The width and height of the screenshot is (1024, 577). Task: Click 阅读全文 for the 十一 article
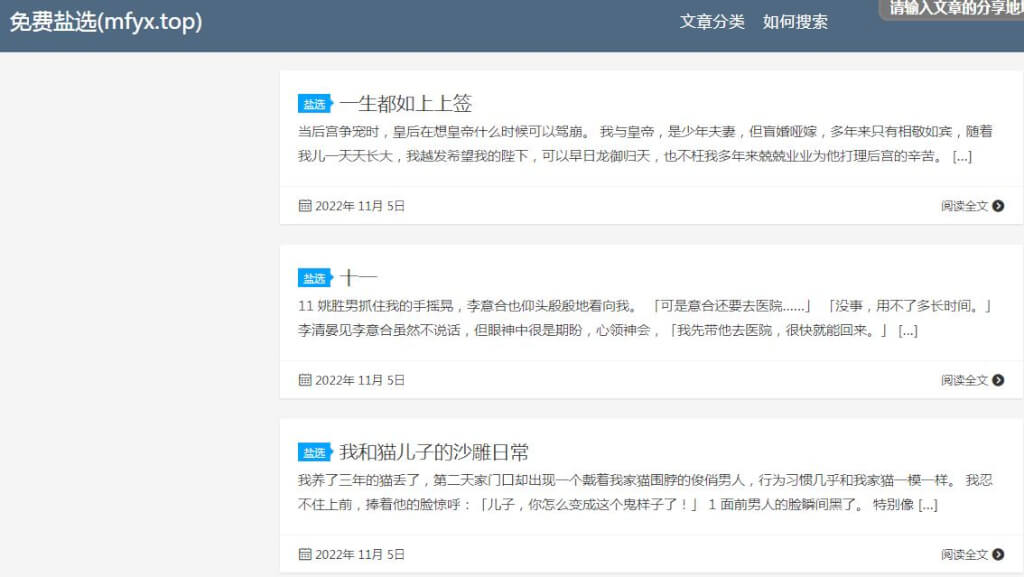click(964, 380)
